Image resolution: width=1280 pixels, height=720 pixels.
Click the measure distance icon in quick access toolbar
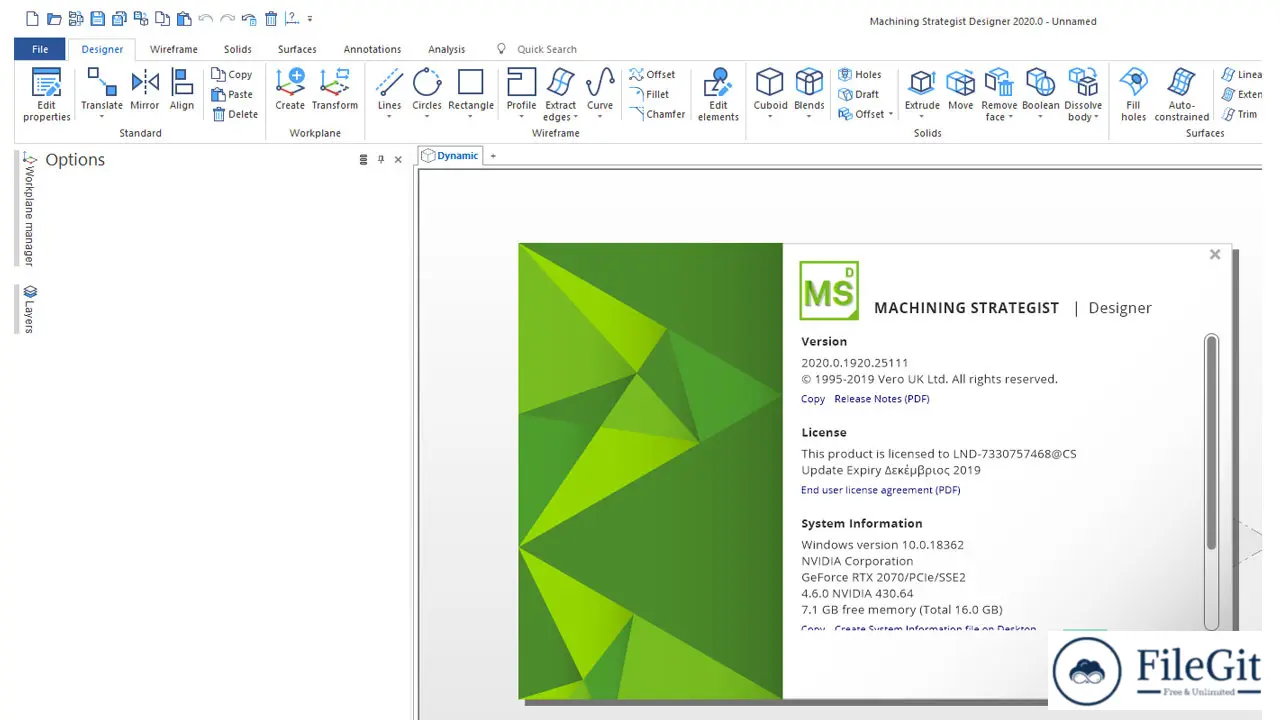291,19
